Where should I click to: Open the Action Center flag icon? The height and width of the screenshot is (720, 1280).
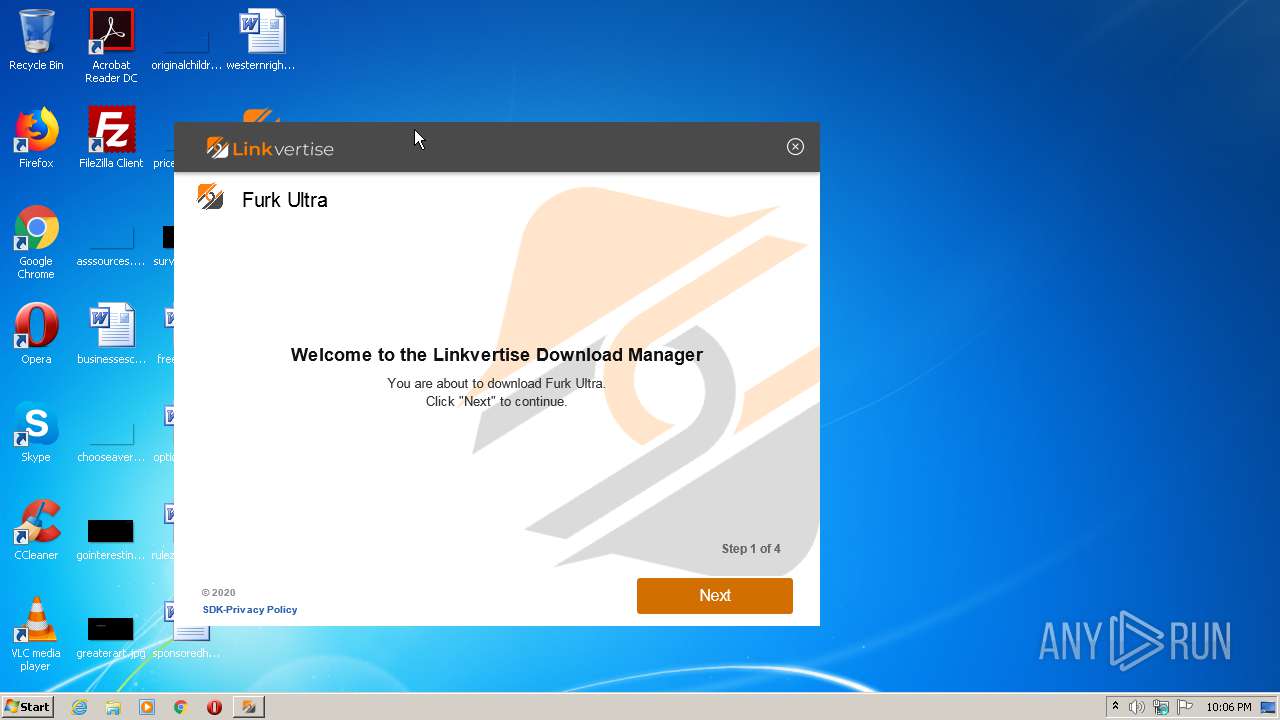coord(1185,707)
